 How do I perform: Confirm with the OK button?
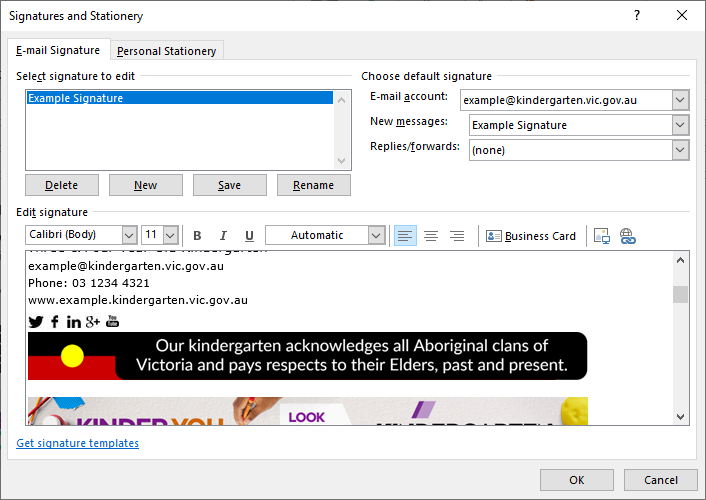pos(577,480)
